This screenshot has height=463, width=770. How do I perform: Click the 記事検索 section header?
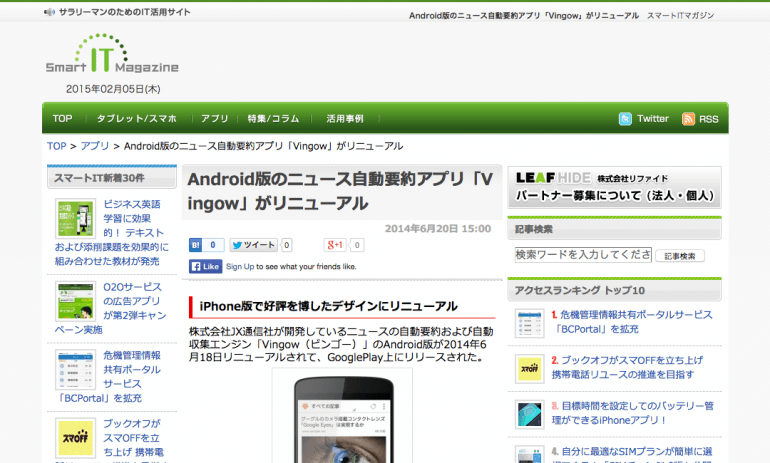(614, 229)
